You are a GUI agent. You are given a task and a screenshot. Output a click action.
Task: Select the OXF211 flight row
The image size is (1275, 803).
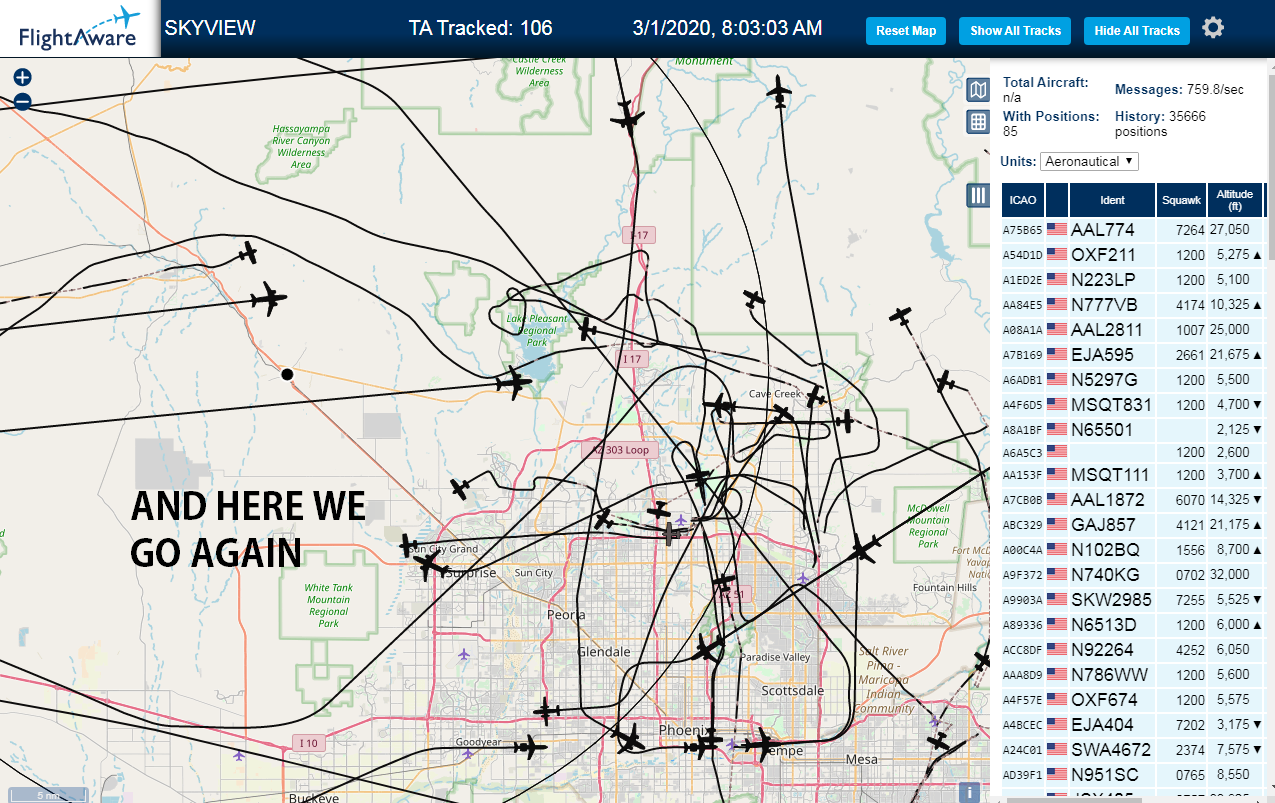point(1132,255)
